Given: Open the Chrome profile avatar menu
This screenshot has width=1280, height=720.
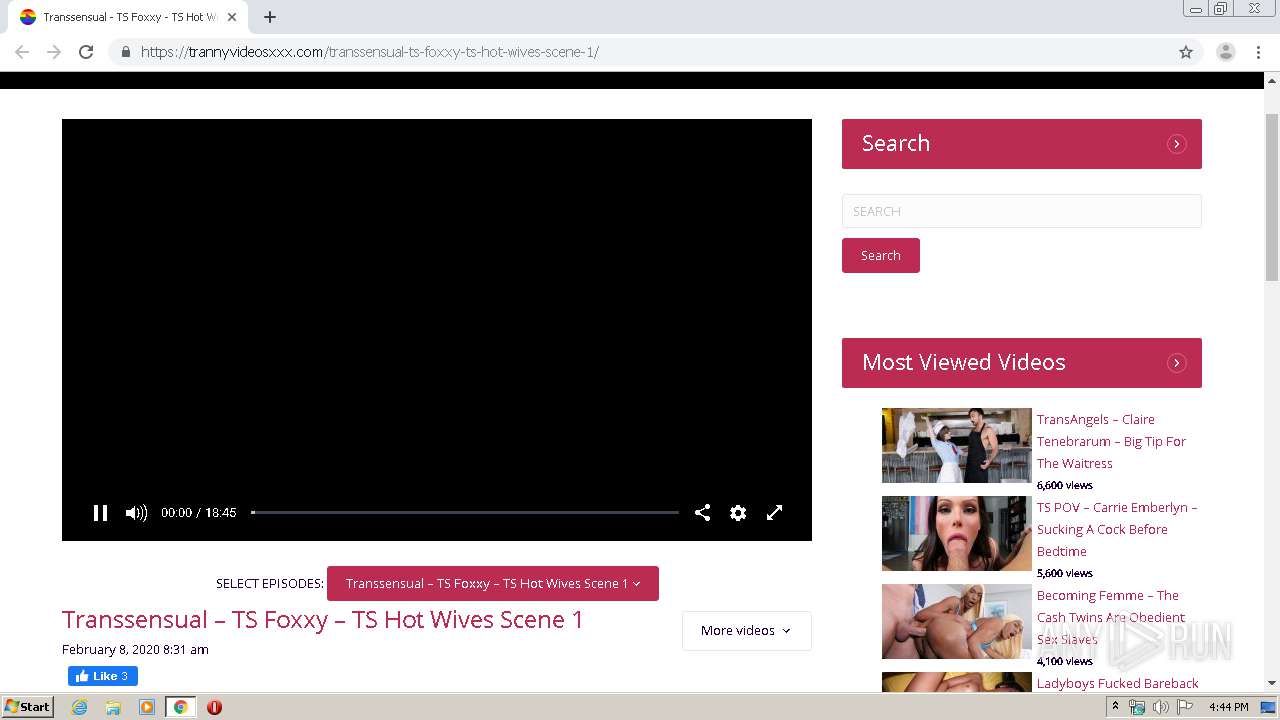Looking at the screenshot, I should pyautogui.click(x=1226, y=52).
